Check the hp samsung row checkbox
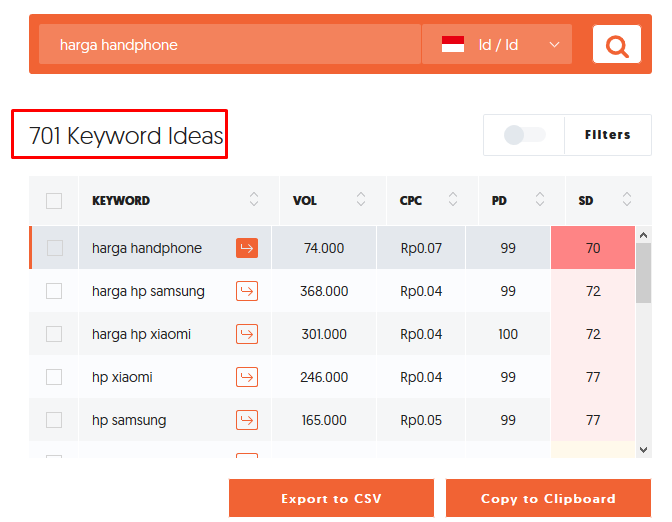 pyautogui.click(x=54, y=420)
